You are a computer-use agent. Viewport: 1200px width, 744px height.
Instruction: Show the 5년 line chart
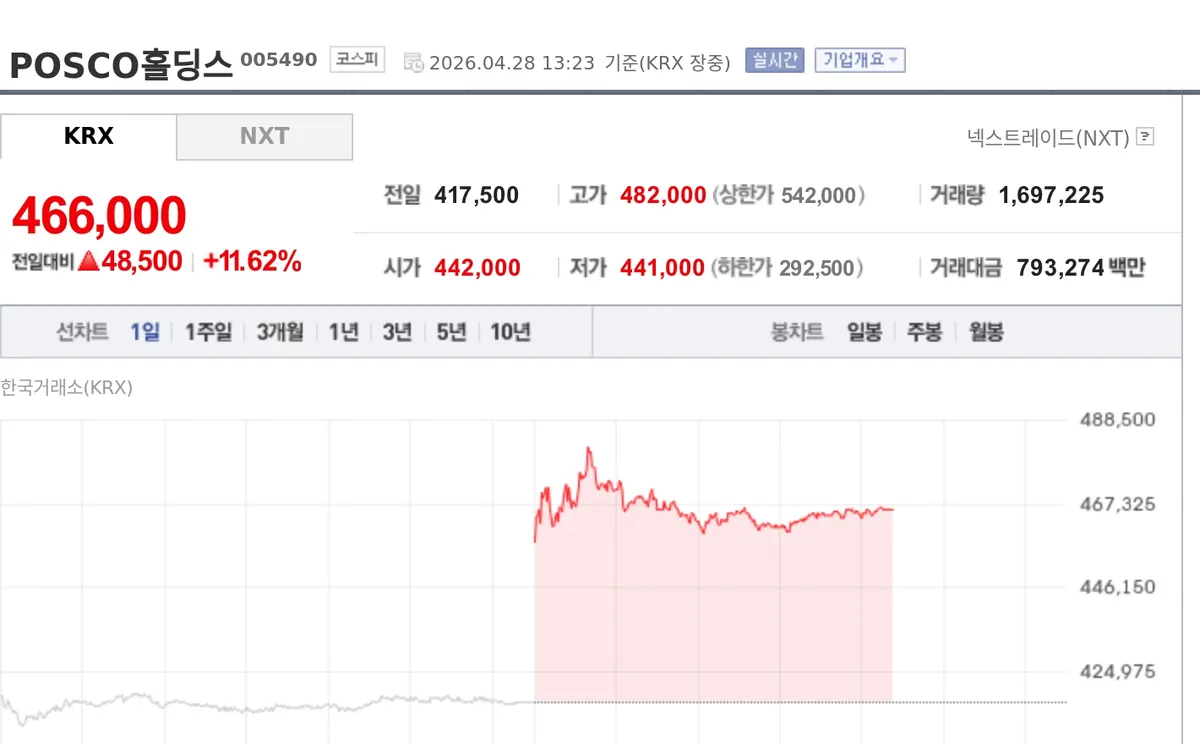click(x=451, y=332)
